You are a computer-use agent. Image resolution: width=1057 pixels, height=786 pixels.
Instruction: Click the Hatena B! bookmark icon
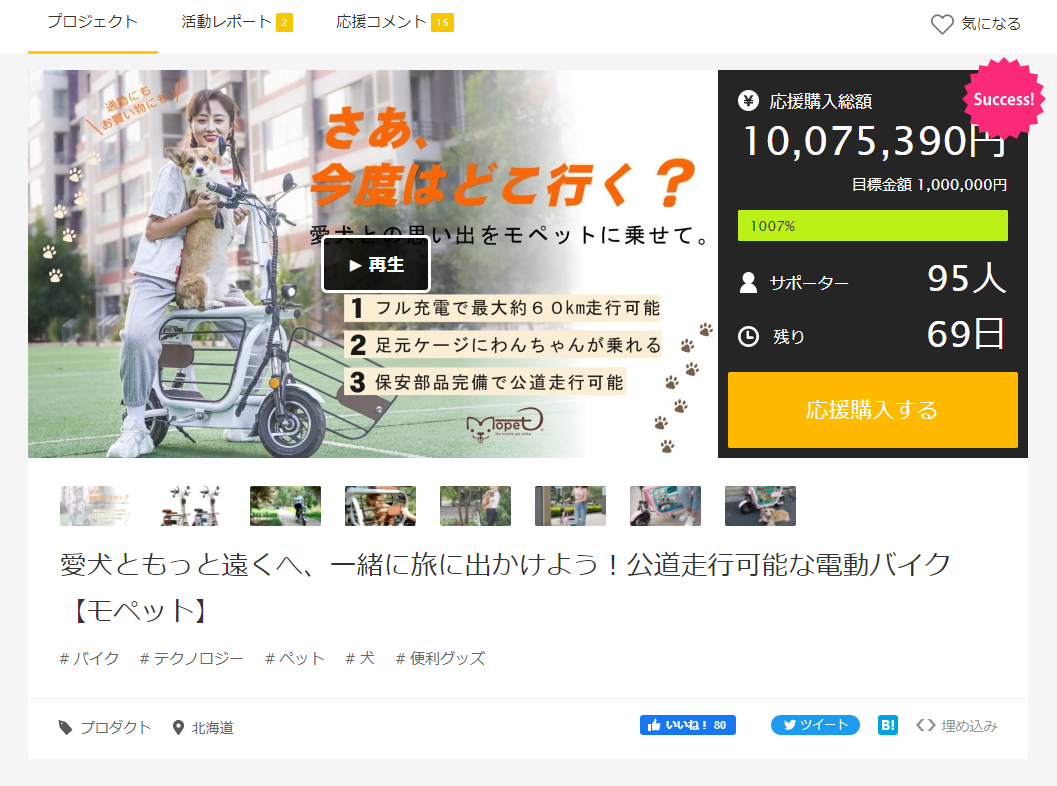pos(888,725)
